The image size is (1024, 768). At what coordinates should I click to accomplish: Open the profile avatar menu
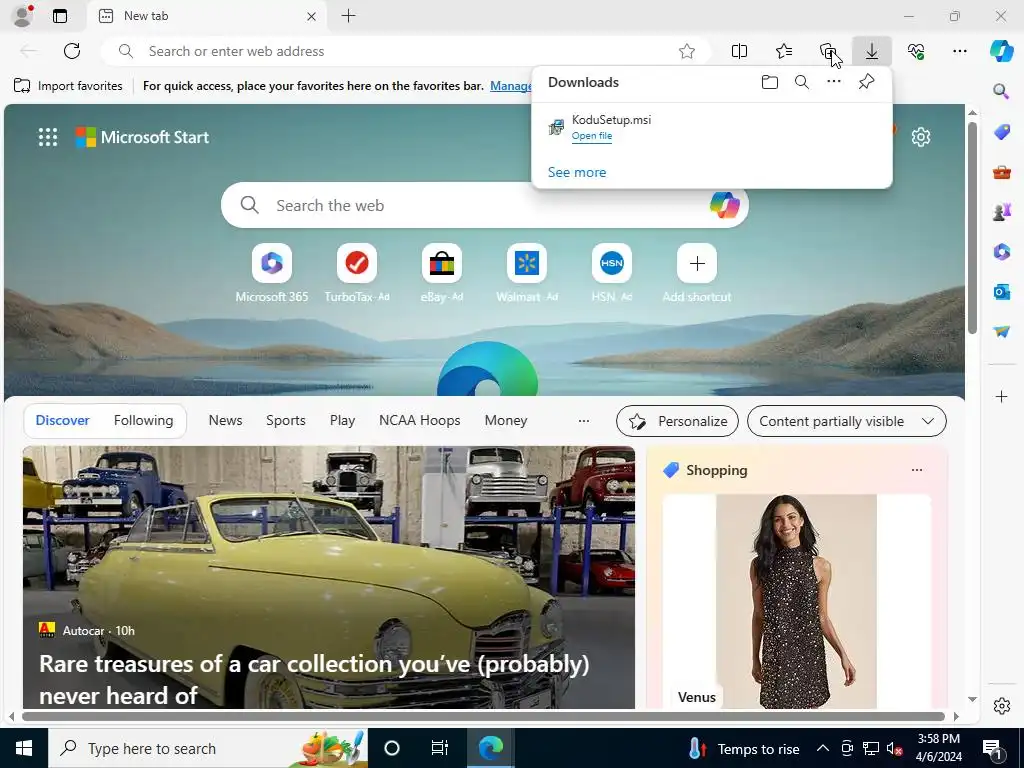pos(23,16)
